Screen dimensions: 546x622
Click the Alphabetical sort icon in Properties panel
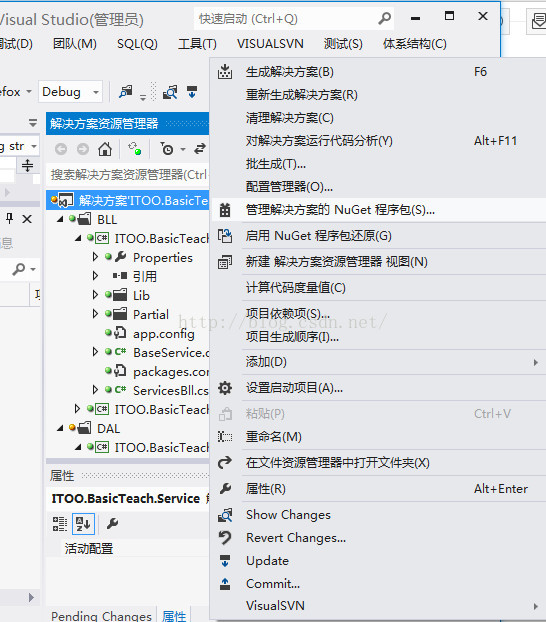pos(83,524)
